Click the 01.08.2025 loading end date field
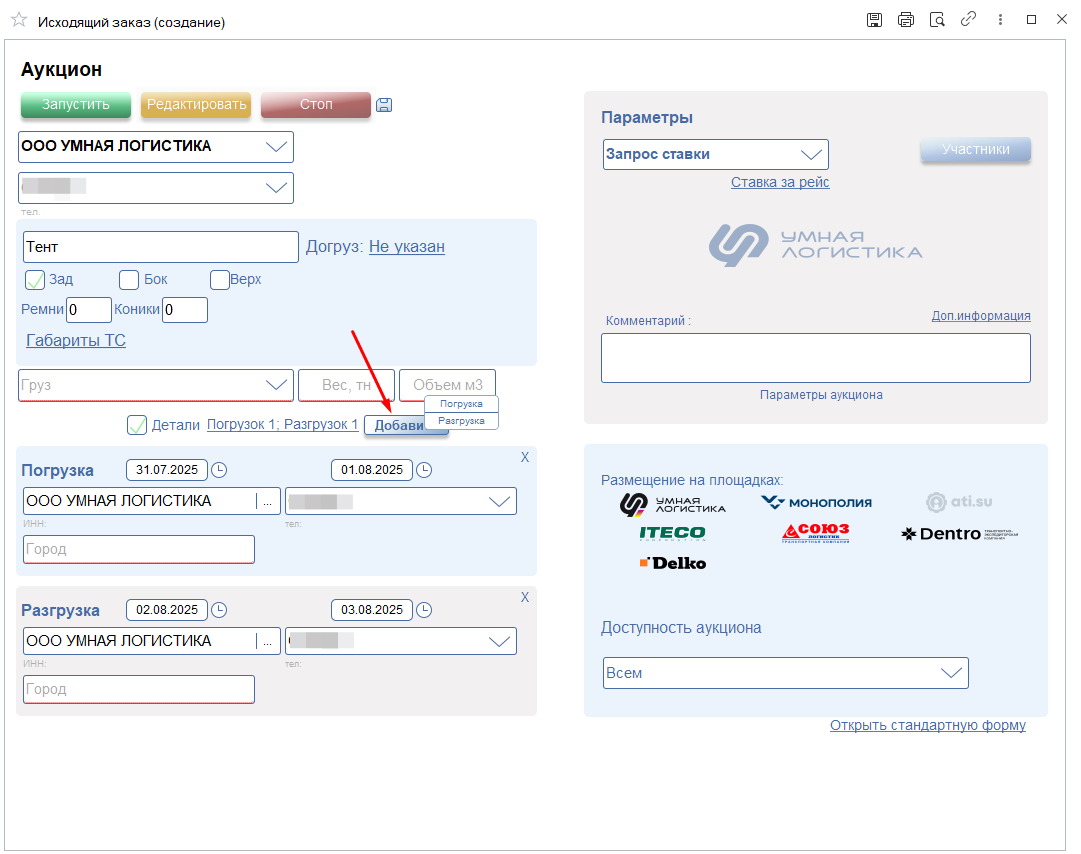Viewport: 1081px width, 854px height. point(372,470)
